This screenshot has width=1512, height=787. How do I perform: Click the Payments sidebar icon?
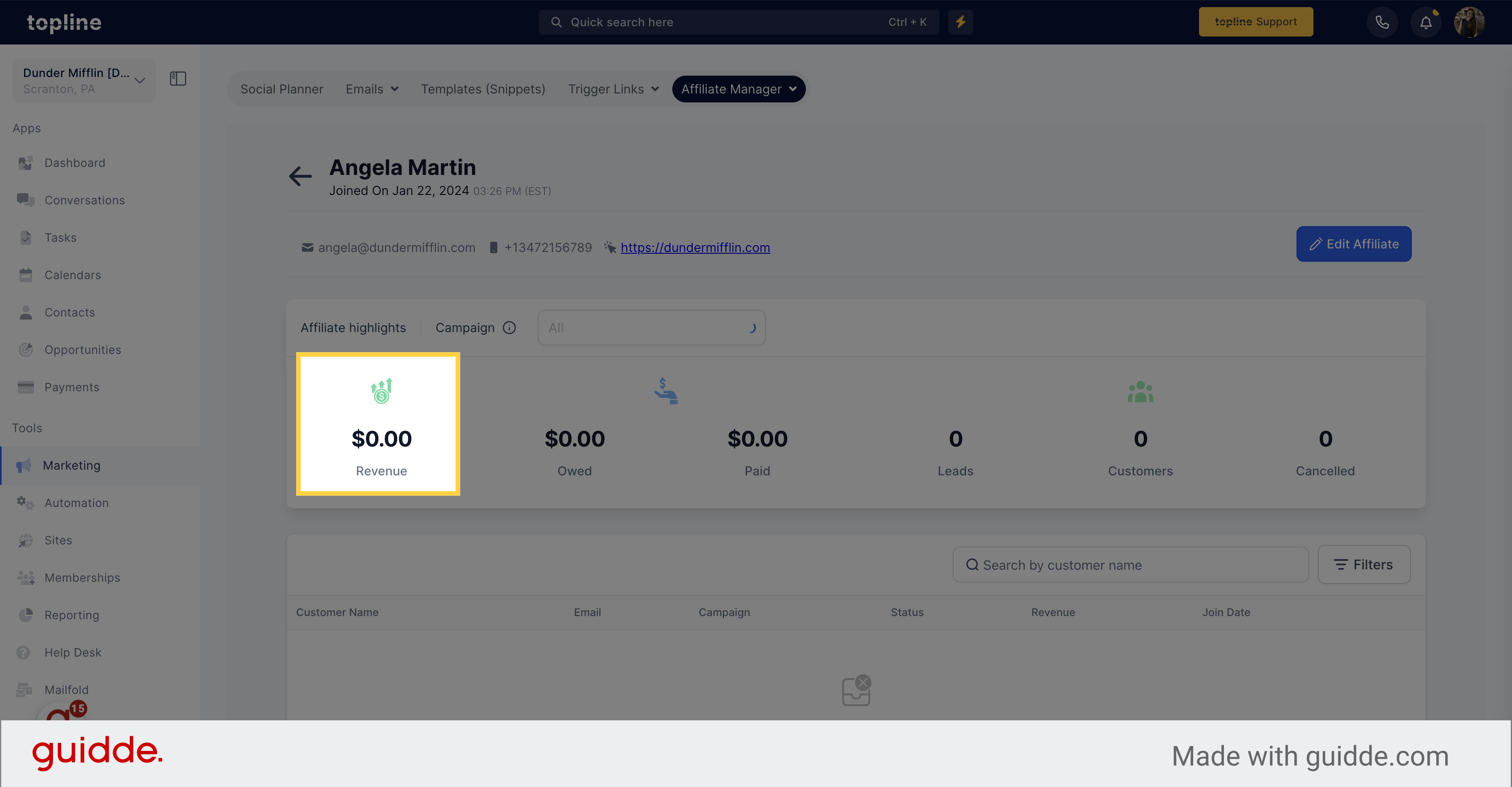tap(25, 387)
